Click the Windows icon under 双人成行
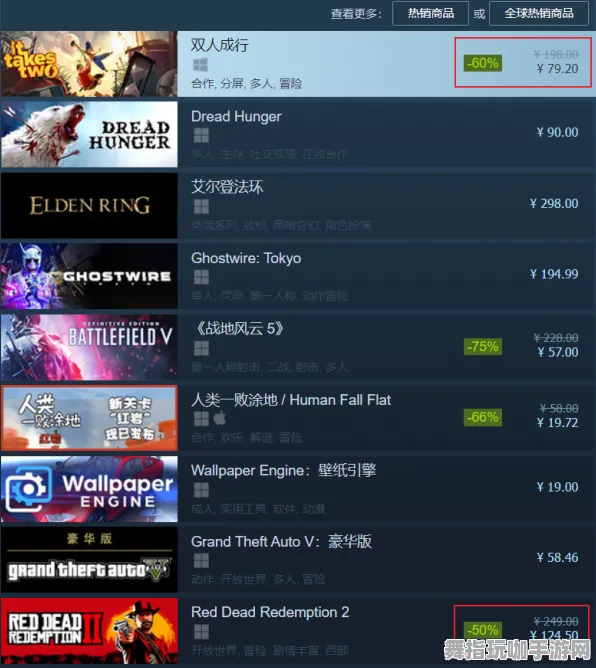Image resolution: width=596 pixels, height=668 pixels. [x=200, y=65]
